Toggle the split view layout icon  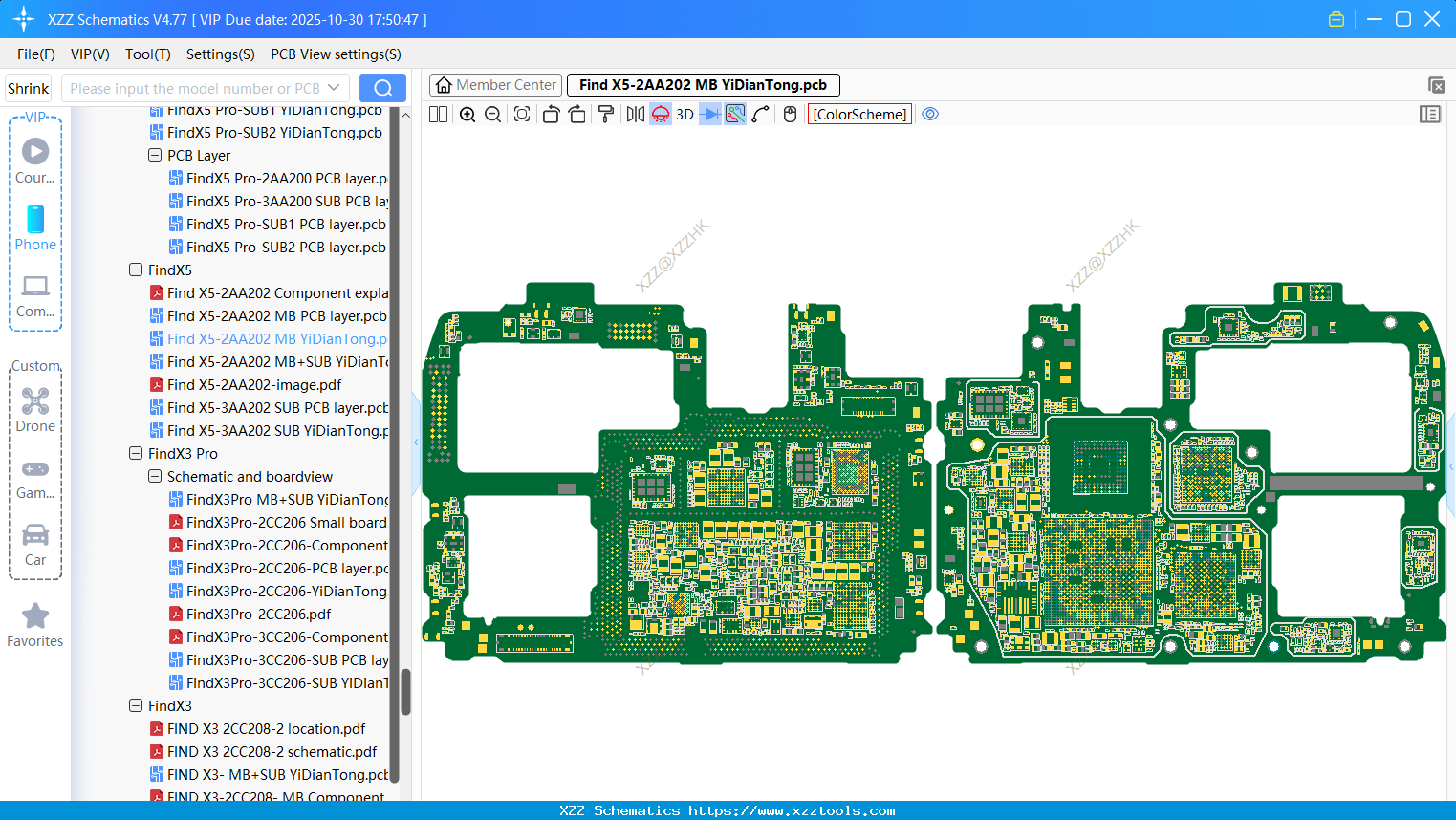tap(439, 115)
